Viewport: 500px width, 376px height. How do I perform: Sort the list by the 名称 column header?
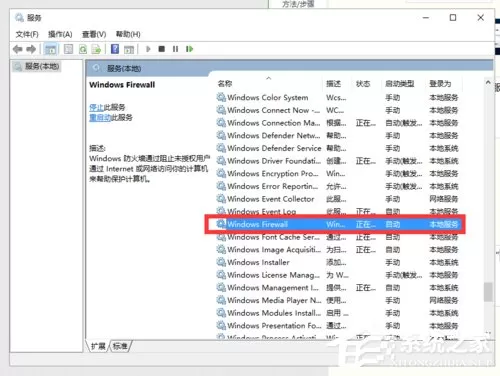(x=225, y=84)
